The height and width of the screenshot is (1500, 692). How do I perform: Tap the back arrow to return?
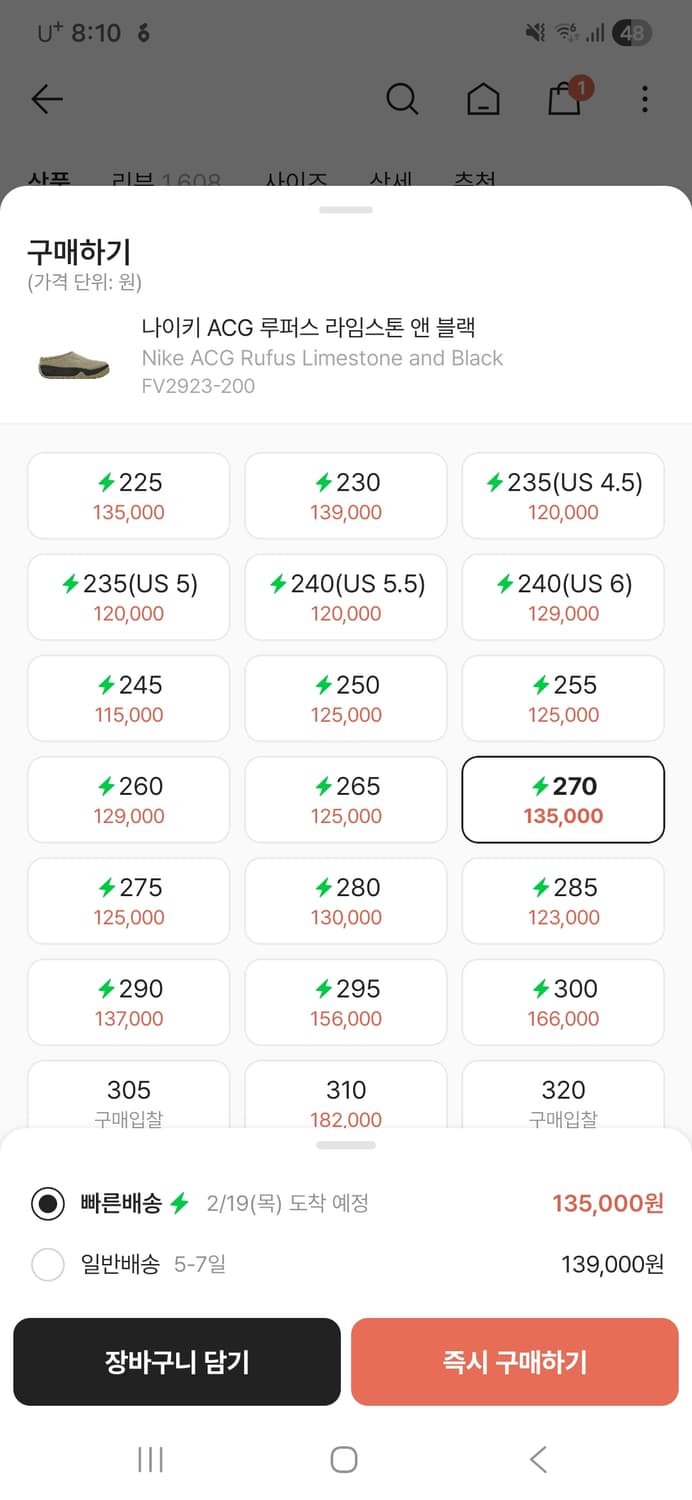click(x=46, y=99)
